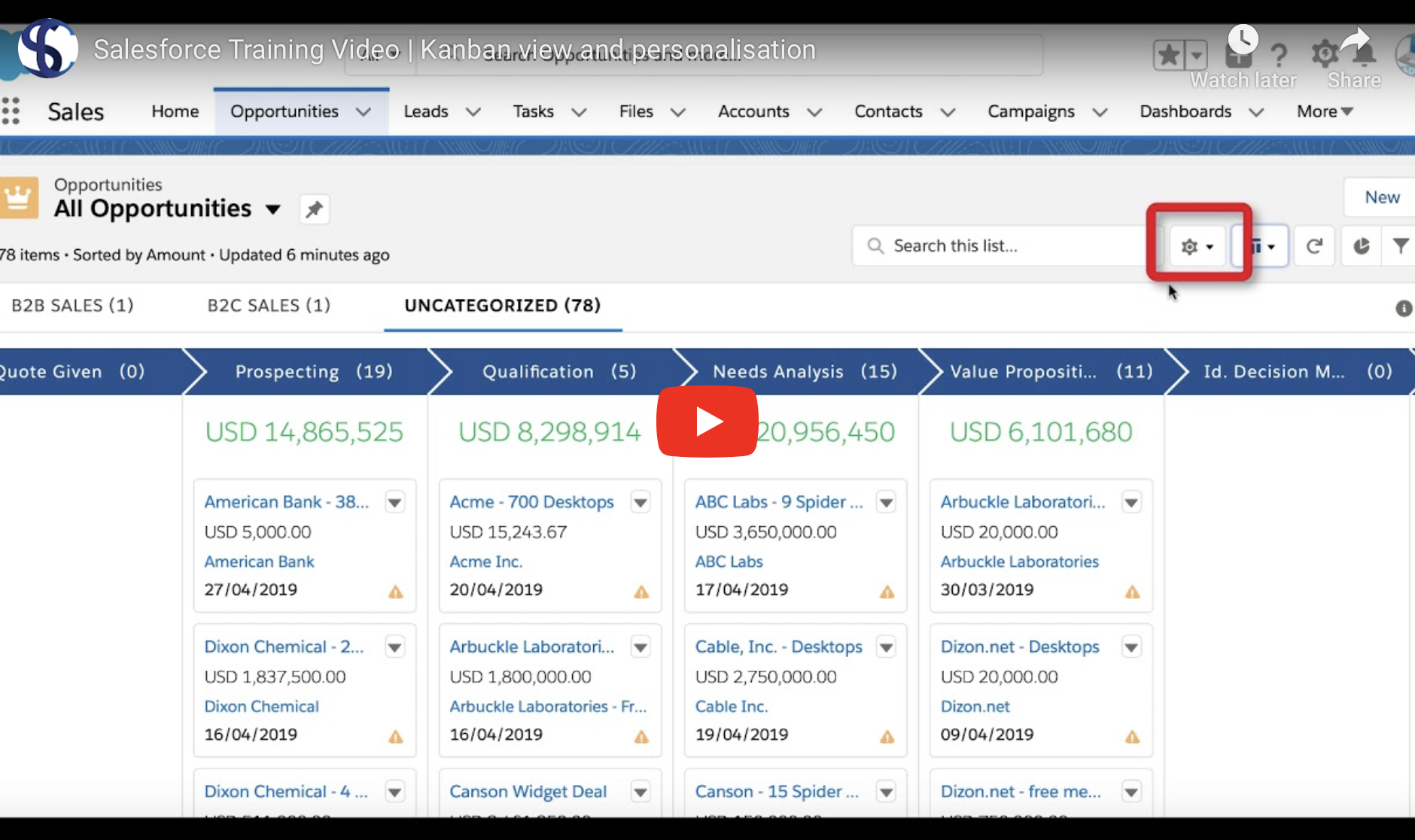
Task: Pin the All Opportunities list view
Action: coord(315,209)
